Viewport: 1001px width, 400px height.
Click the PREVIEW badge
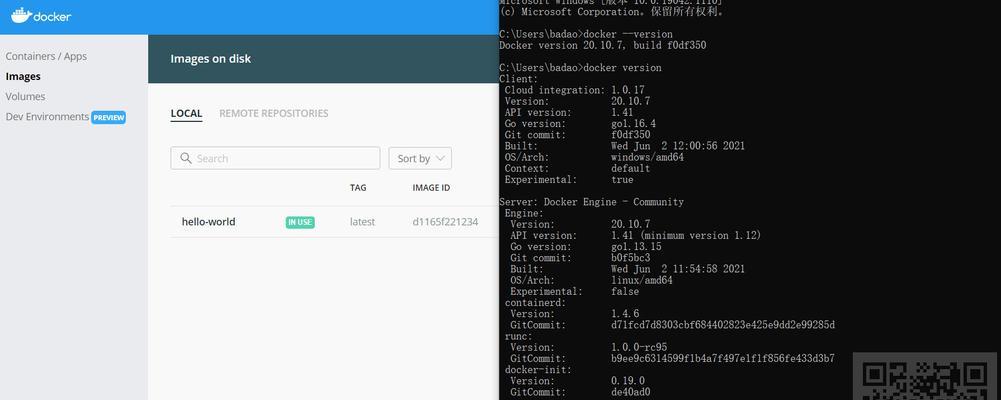pyautogui.click(x=109, y=117)
